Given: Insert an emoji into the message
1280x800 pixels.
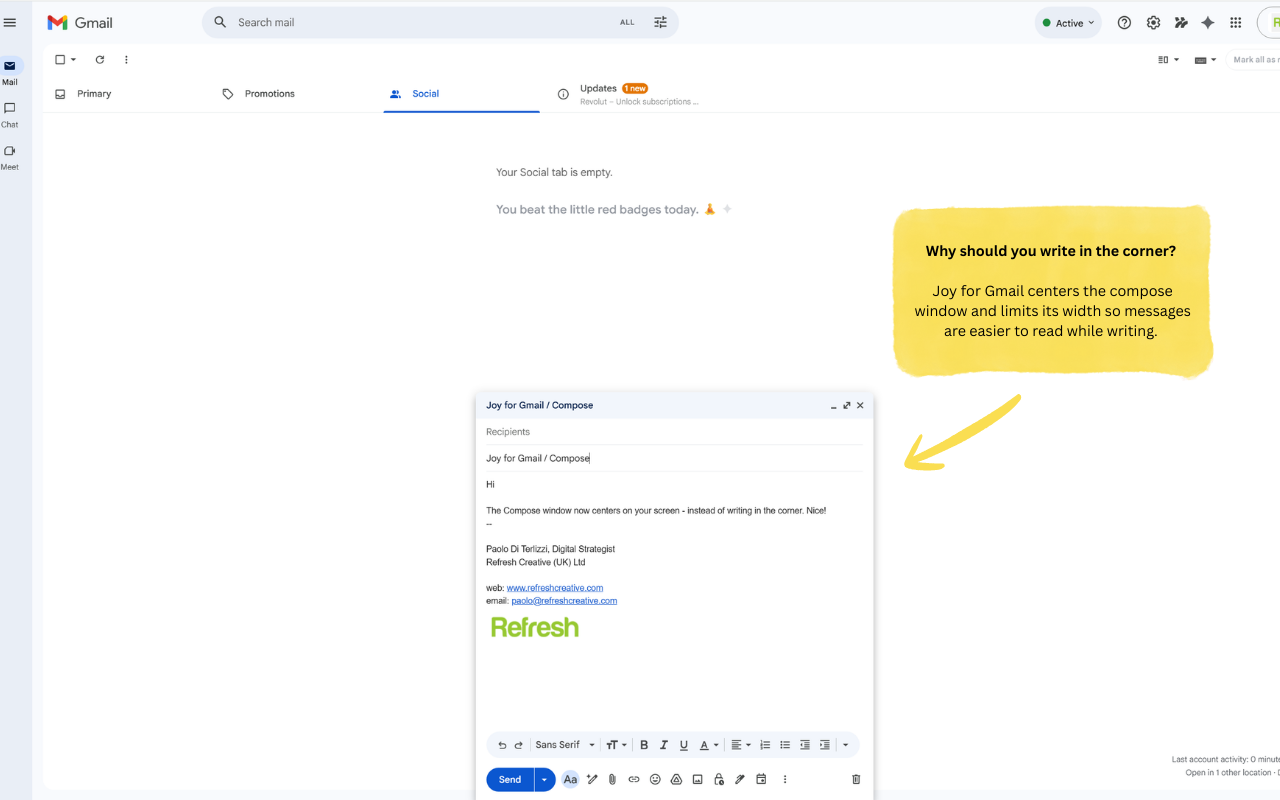Looking at the screenshot, I should tap(655, 779).
